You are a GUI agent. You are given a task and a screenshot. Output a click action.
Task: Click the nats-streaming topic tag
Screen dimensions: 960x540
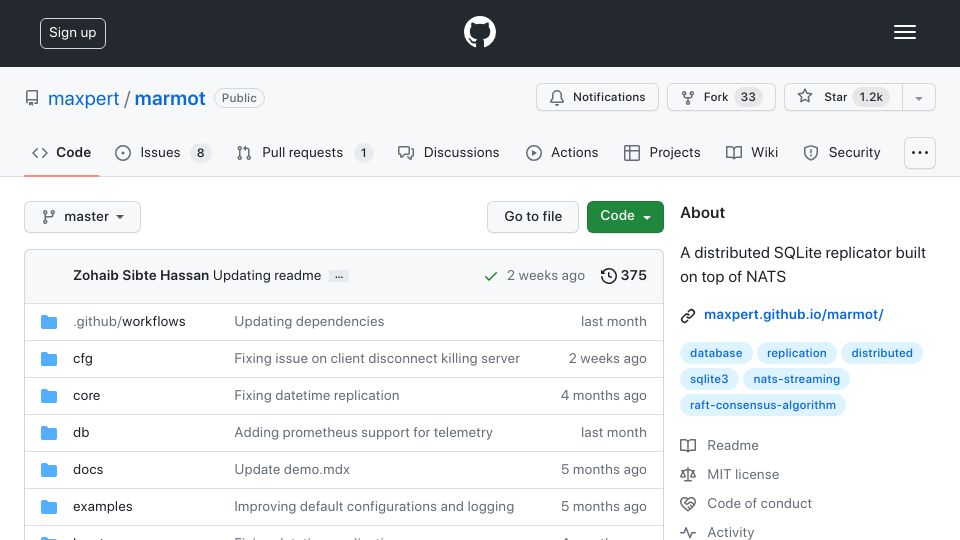tap(797, 379)
